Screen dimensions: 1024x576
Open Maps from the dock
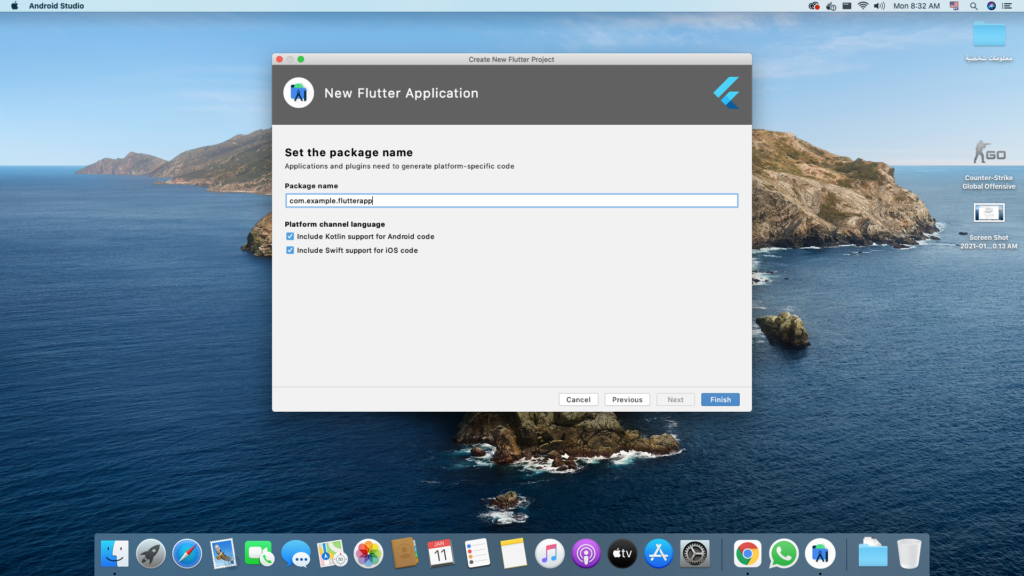[x=332, y=554]
